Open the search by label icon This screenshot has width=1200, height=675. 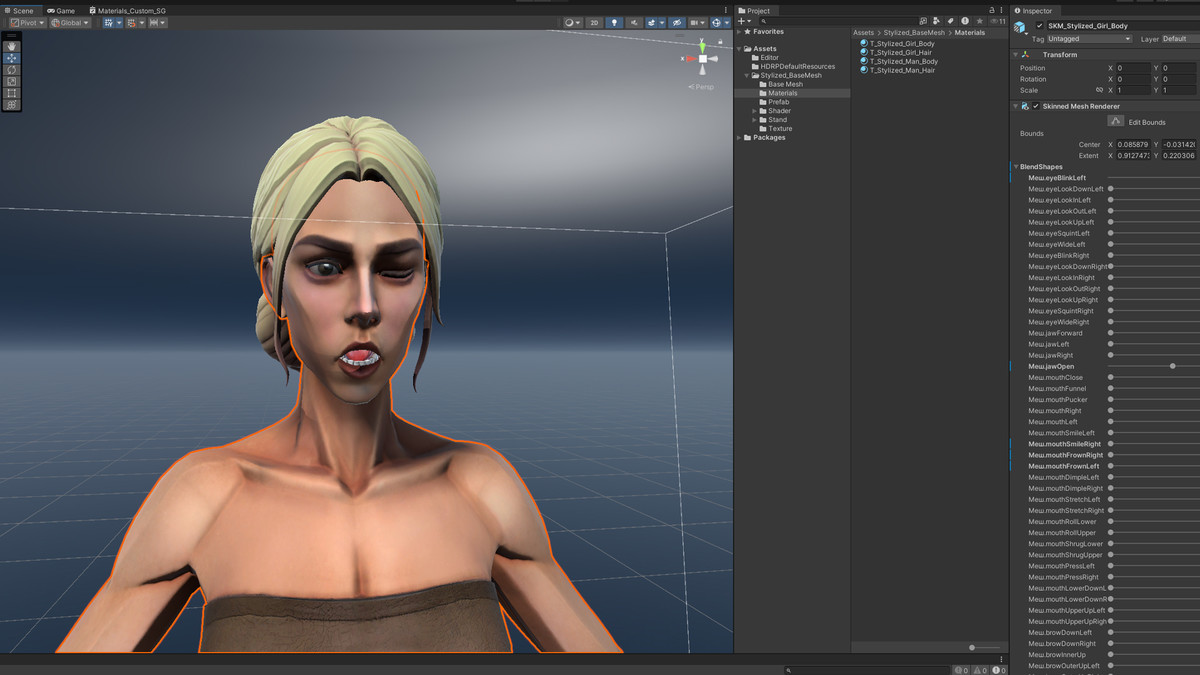click(x=950, y=21)
